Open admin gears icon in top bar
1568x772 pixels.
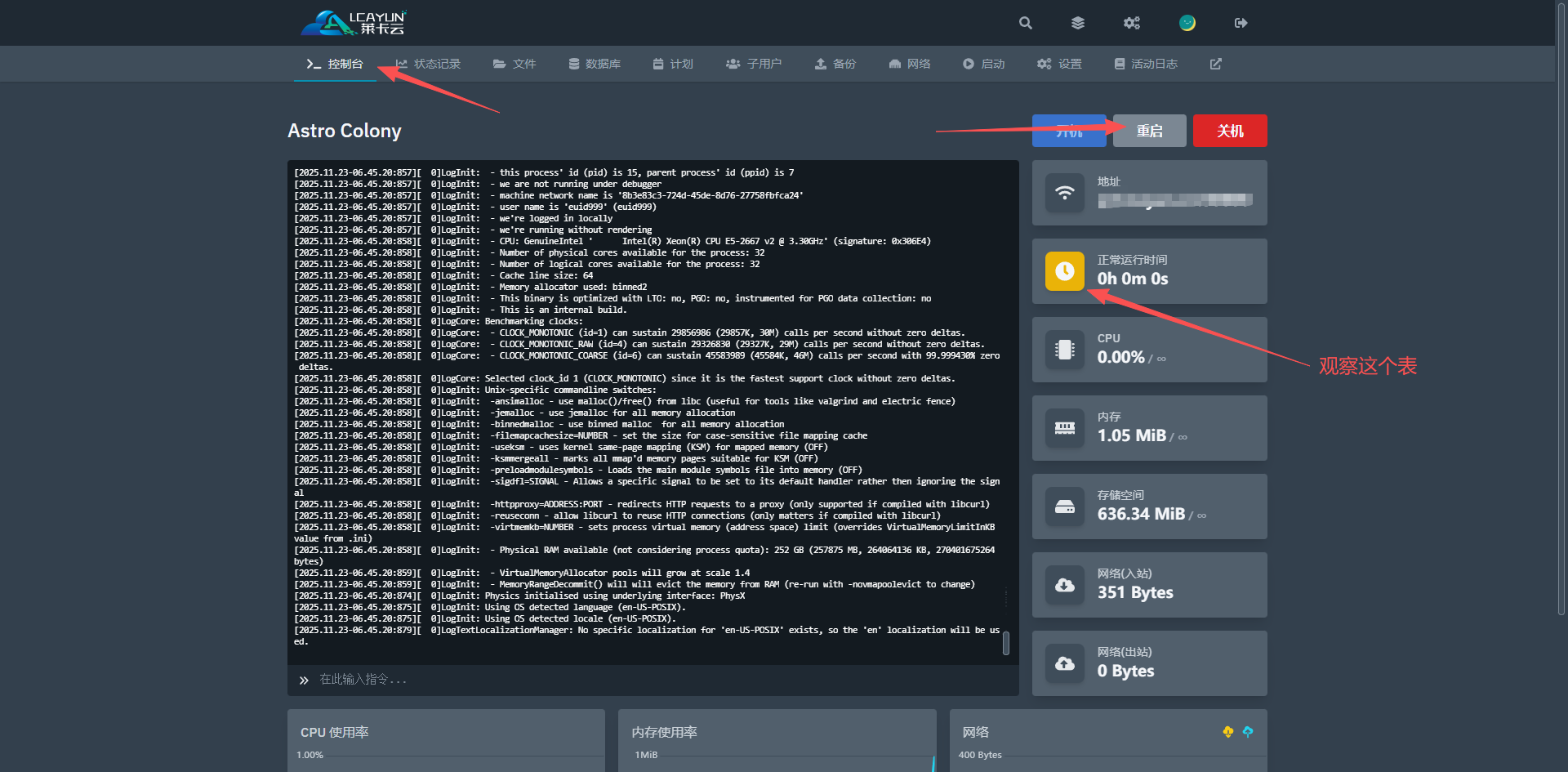pyautogui.click(x=1131, y=23)
